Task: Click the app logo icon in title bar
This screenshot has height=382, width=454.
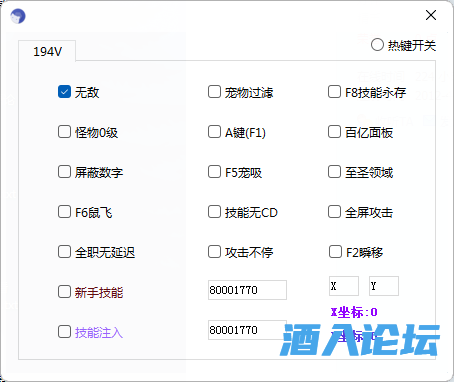Action: pos(18,16)
